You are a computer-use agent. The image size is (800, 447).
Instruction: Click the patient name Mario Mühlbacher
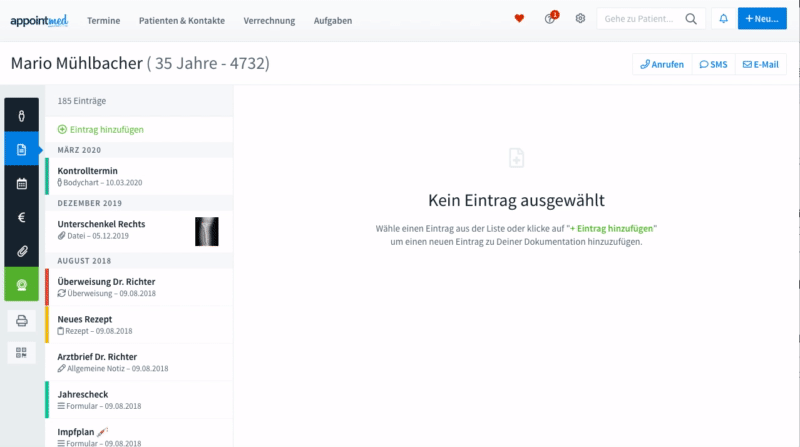click(77, 63)
